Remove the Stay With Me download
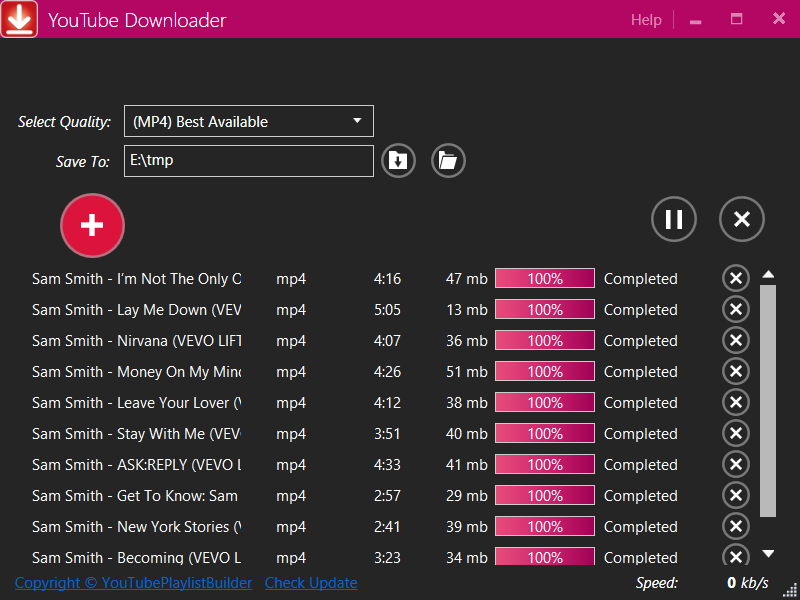The width and height of the screenshot is (800, 600). (736, 433)
